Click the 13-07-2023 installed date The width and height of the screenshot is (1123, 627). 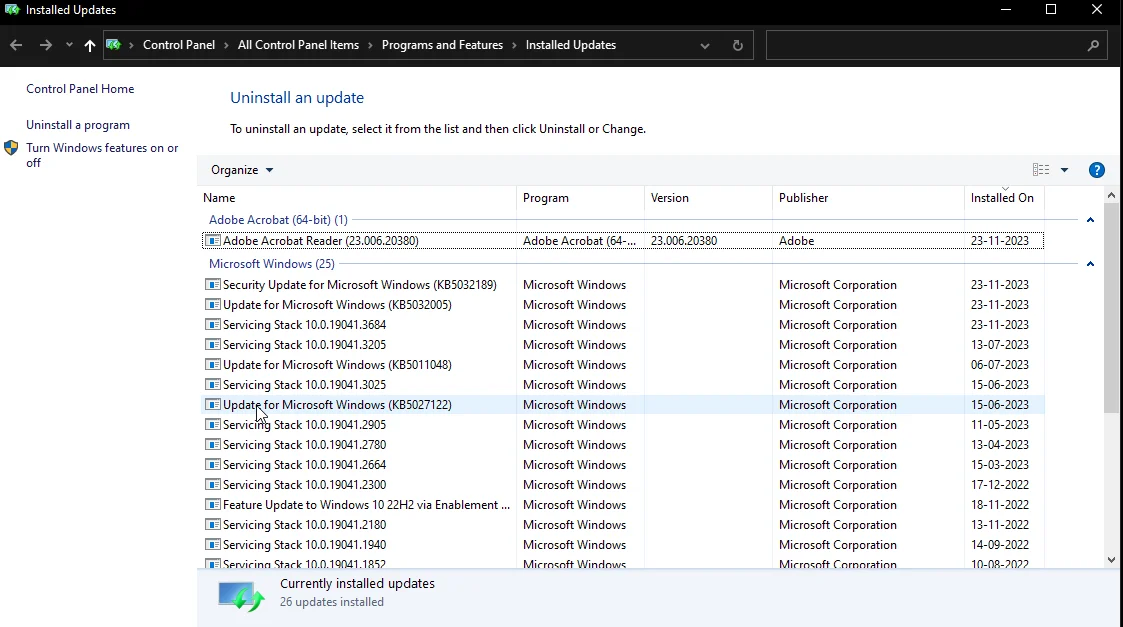point(1000,345)
